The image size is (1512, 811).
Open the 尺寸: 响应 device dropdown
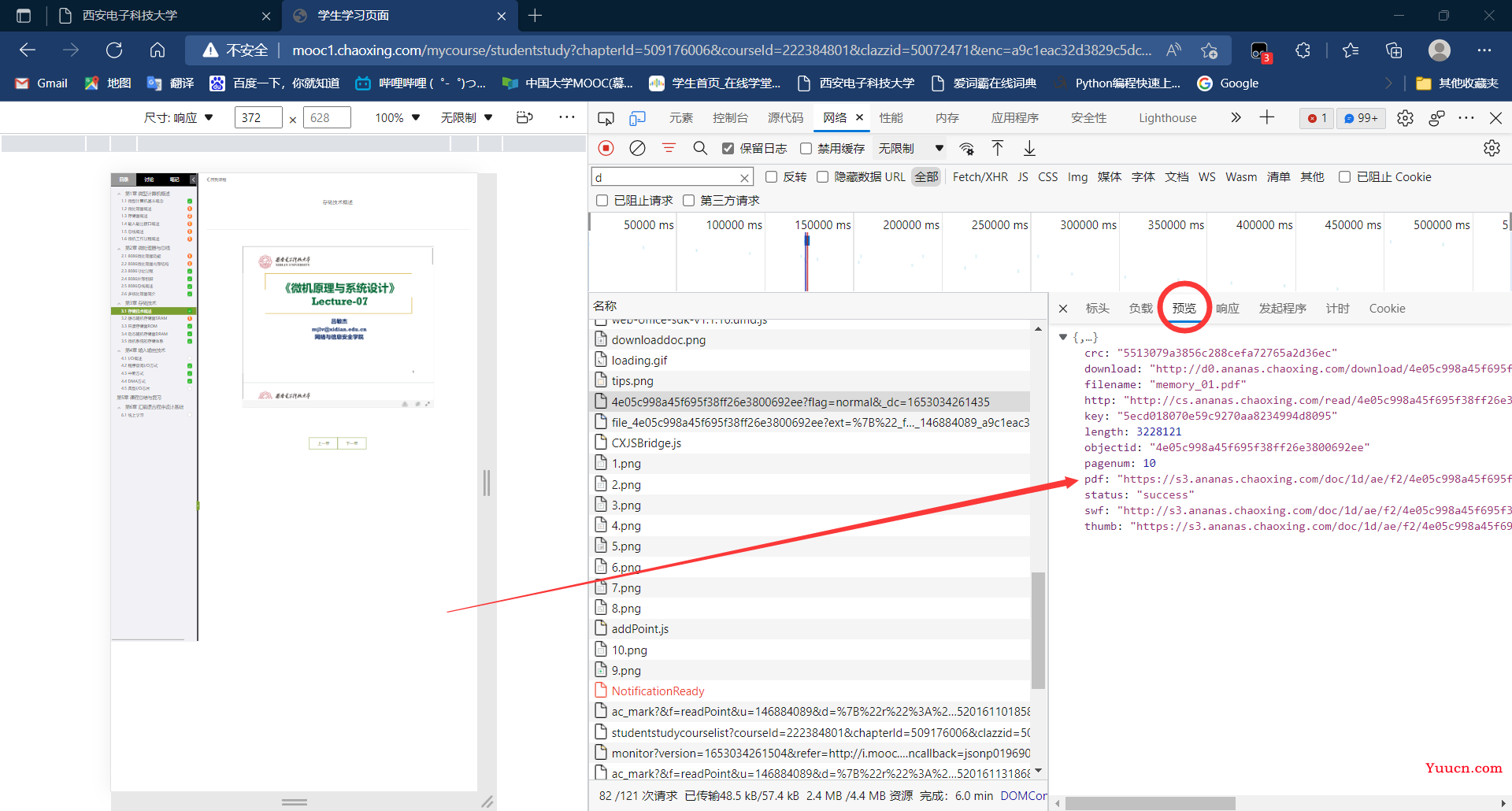(x=179, y=117)
